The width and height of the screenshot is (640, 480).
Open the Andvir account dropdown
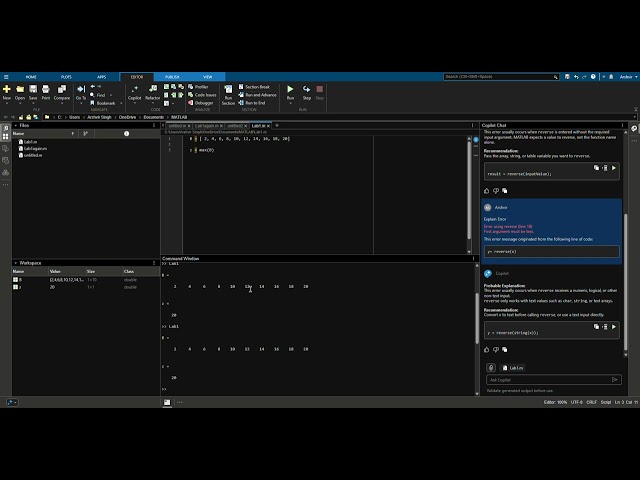pos(628,77)
